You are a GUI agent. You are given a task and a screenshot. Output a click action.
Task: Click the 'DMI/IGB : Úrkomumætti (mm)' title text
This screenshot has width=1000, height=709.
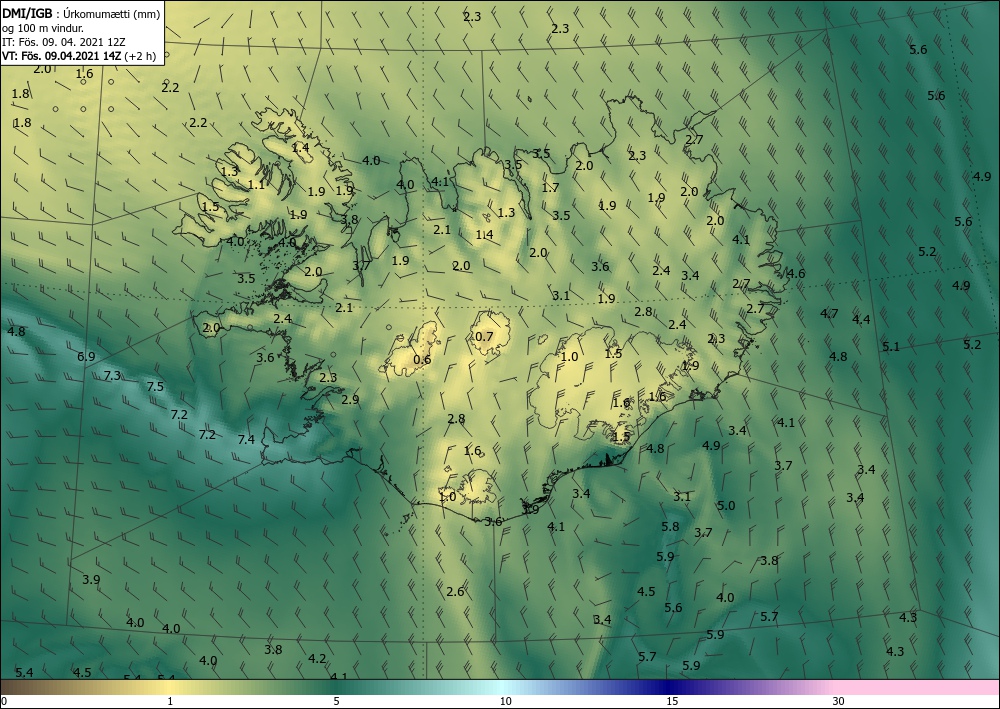click(x=81, y=13)
